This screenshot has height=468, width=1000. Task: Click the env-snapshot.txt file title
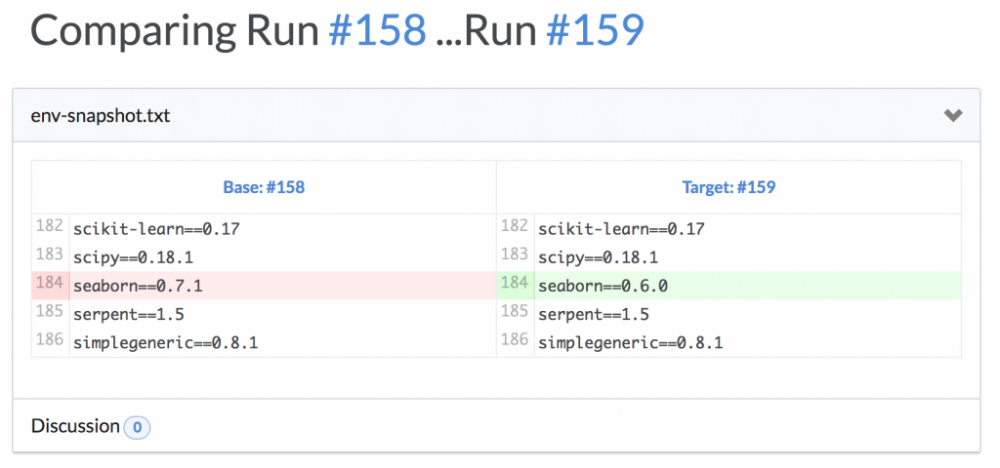coord(100,116)
